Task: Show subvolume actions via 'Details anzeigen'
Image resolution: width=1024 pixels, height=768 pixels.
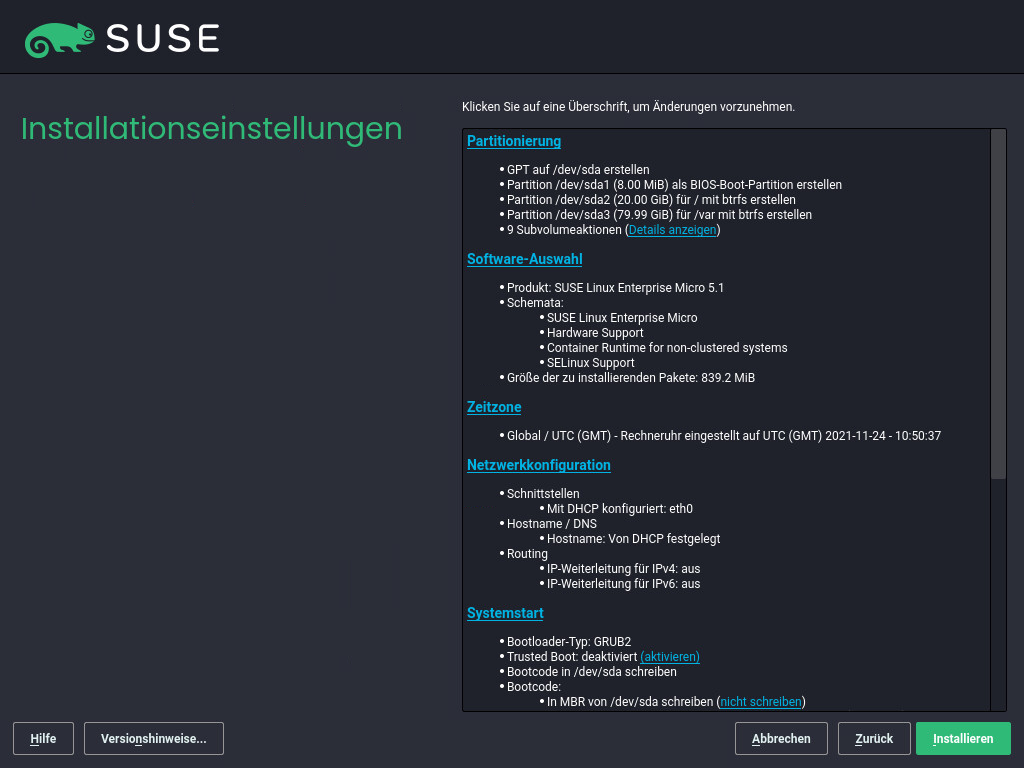Action: coord(672,229)
